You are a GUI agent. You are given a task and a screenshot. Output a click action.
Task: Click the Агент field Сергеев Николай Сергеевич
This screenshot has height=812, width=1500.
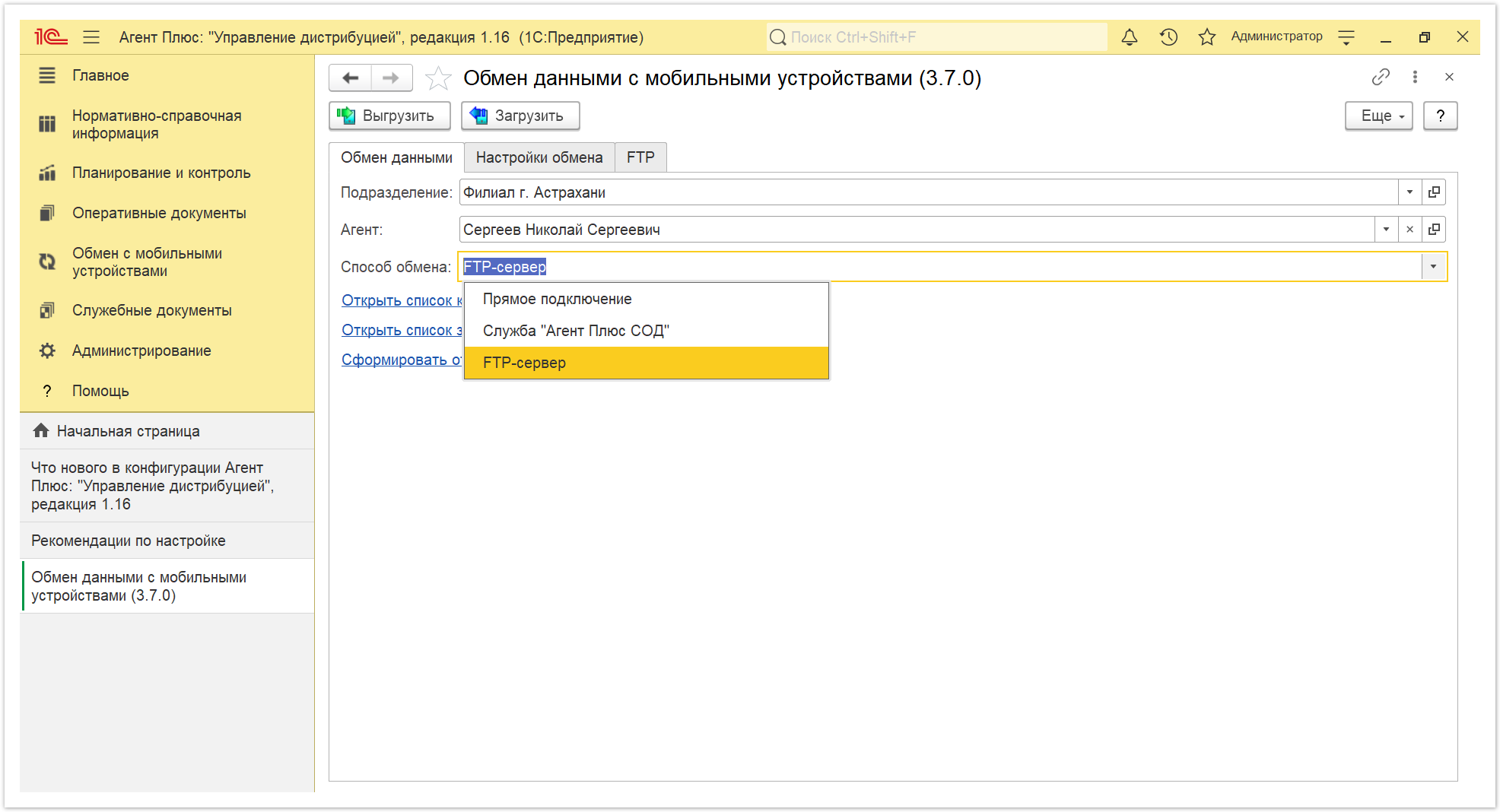point(917,230)
